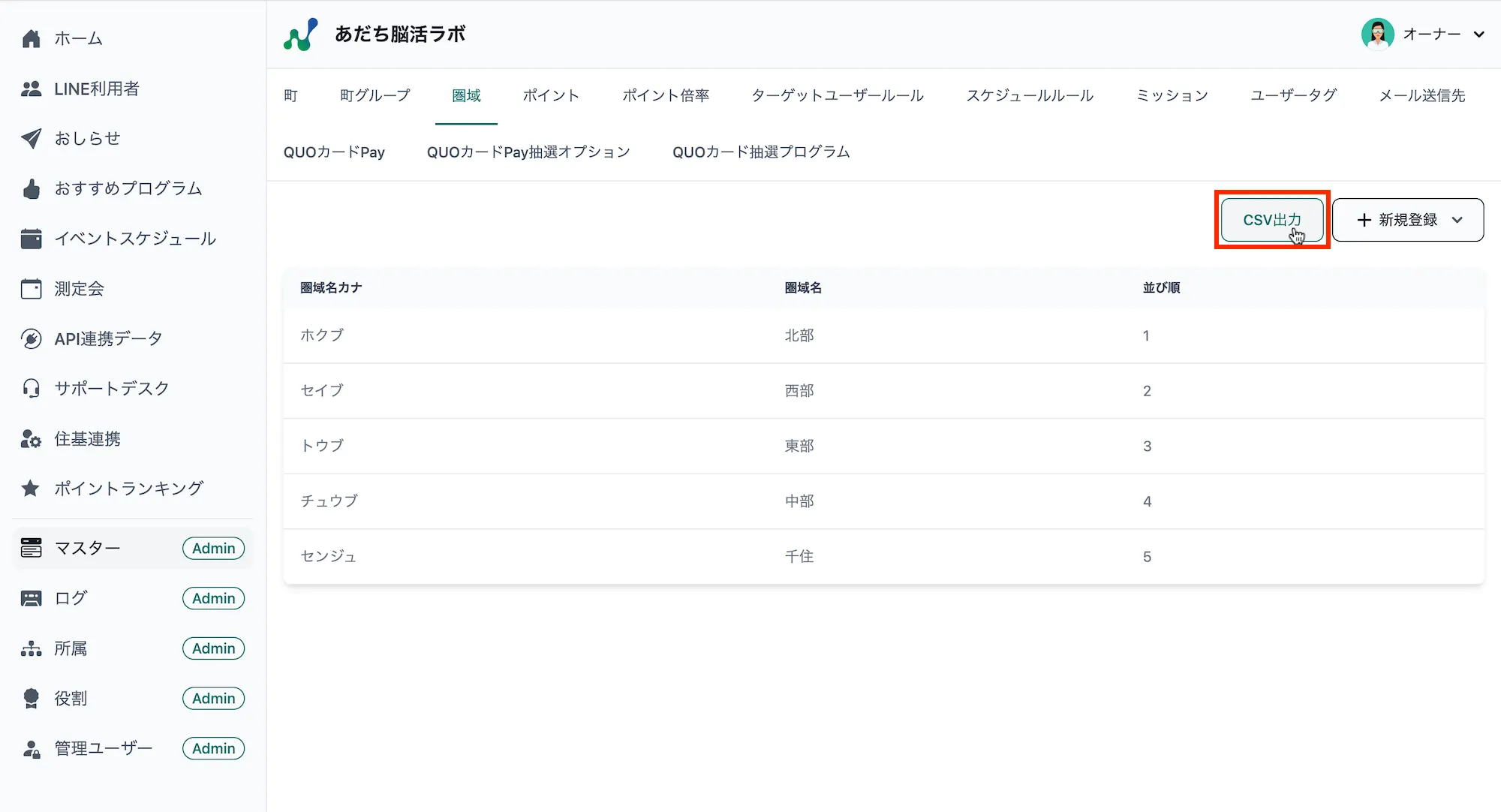Select the 測定会 calendar icon
Image resolution: width=1501 pixels, height=812 pixels.
(31, 288)
